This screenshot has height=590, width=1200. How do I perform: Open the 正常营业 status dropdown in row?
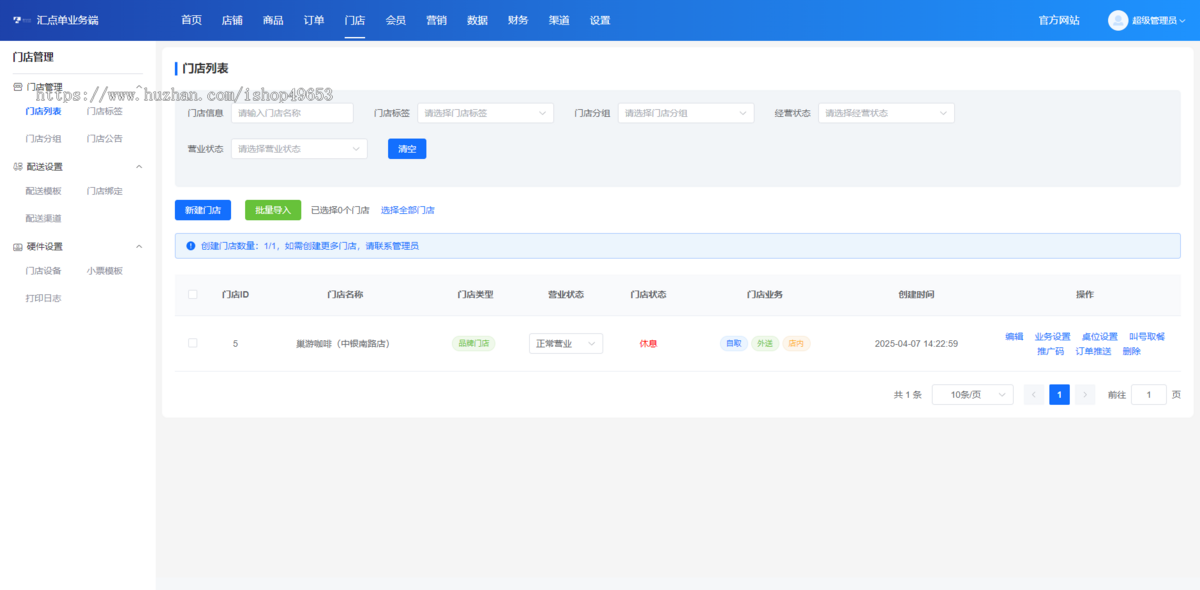tap(566, 344)
